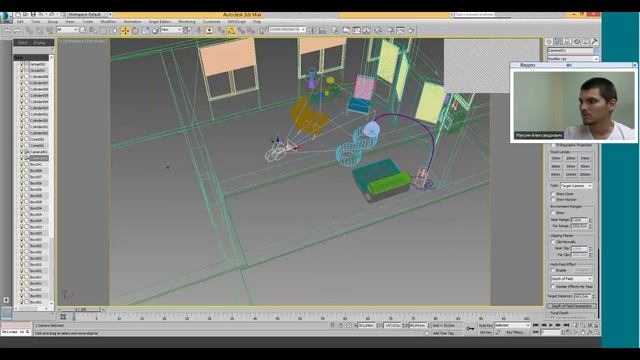Enable the Clip Manually checkbox
Viewport: 640px width, 360px height.
(x=553, y=242)
